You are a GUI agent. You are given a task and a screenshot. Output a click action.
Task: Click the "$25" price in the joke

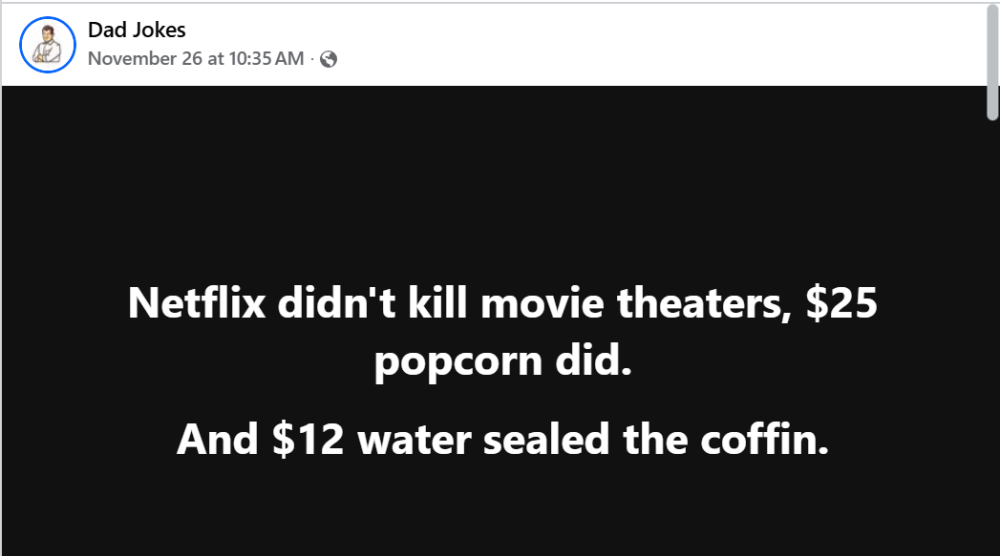[x=841, y=303]
